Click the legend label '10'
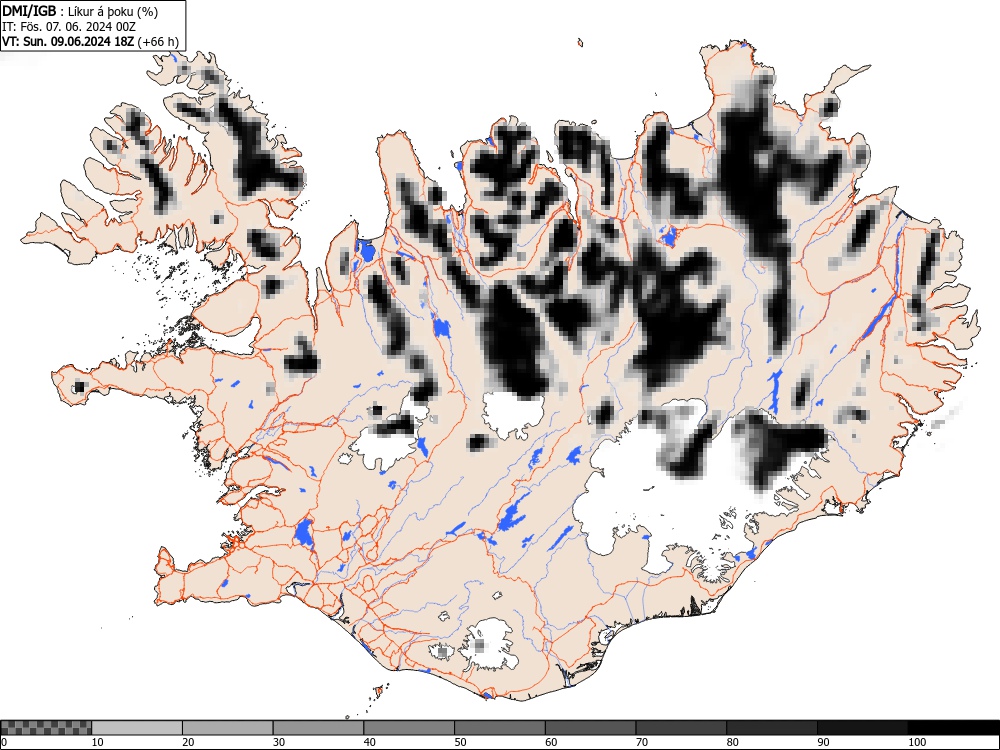1000x750 pixels. pyautogui.click(x=98, y=742)
